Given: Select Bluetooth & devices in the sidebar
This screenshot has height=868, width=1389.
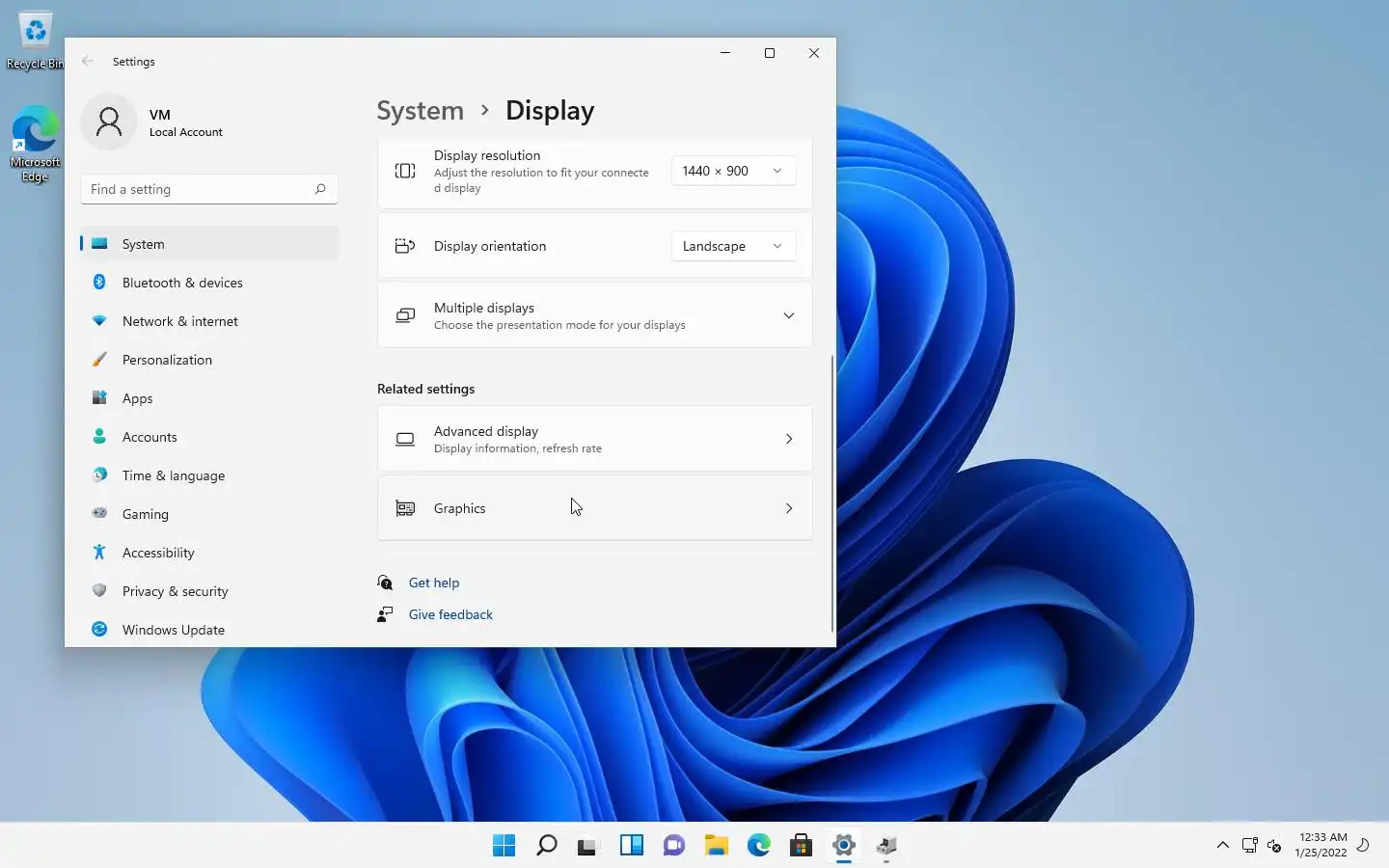Looking at the screenshot, I should coord(209,283).
